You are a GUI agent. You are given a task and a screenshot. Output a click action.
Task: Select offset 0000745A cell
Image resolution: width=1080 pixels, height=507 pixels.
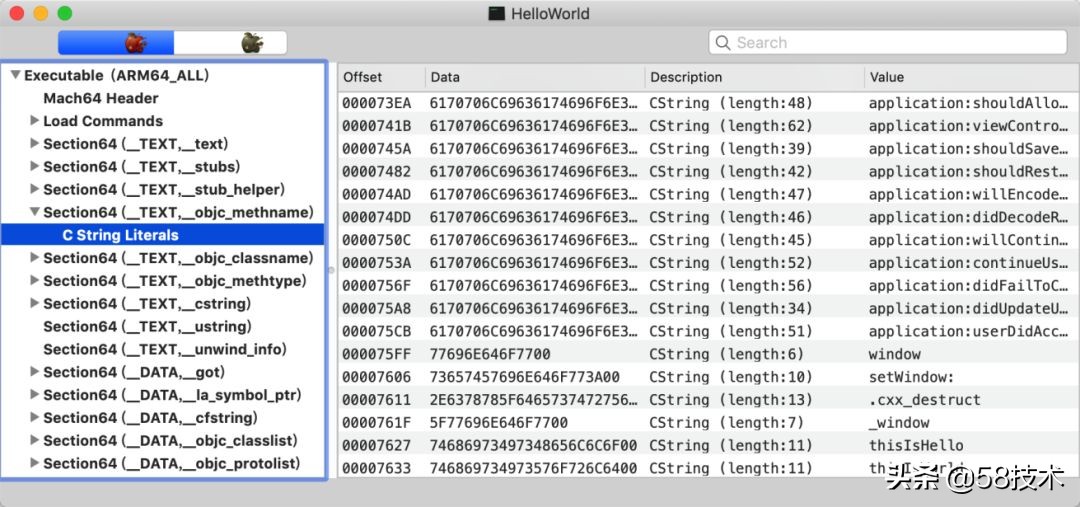(x=376, y=149)
